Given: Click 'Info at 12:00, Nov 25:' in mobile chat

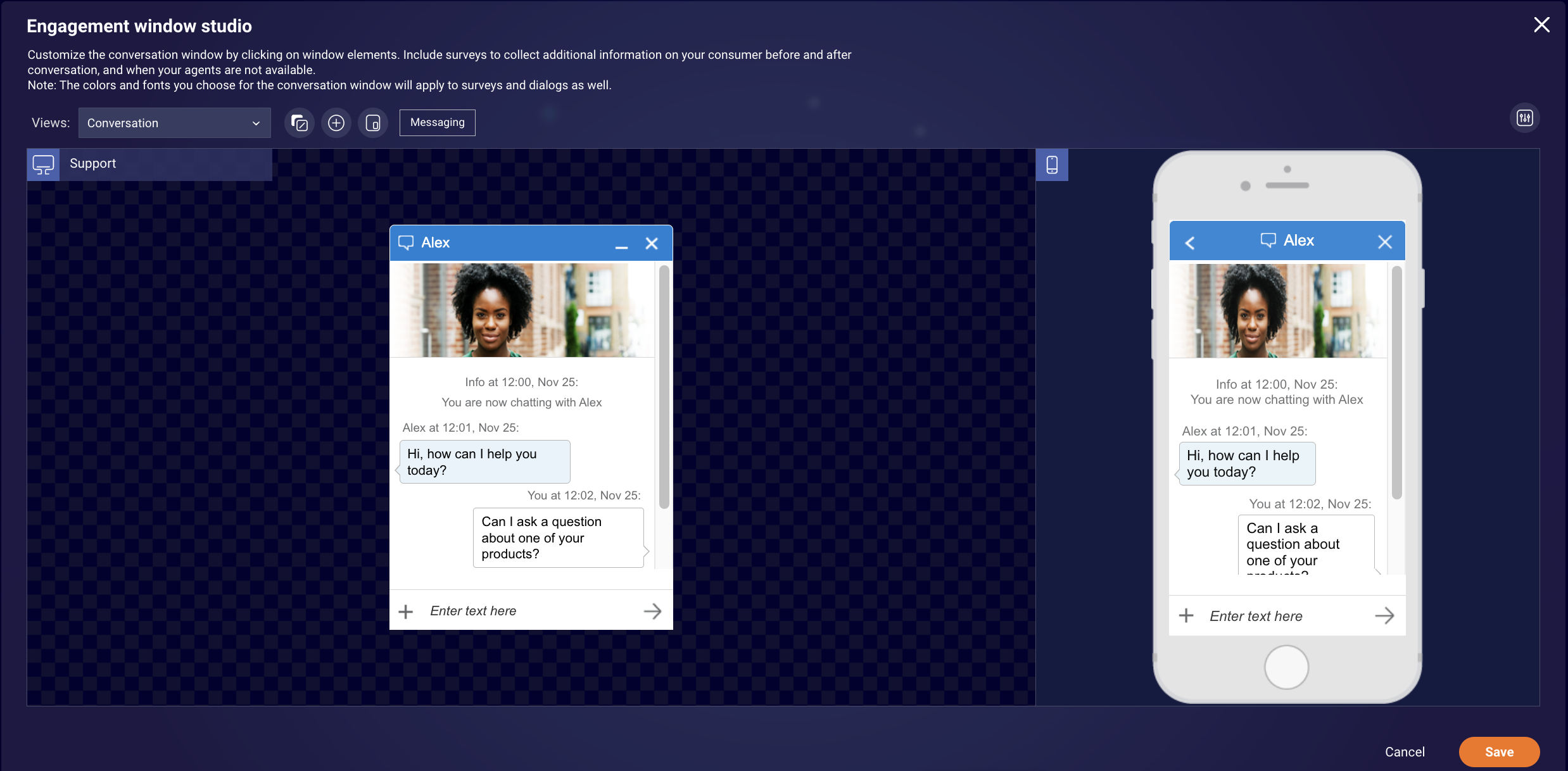Looking at the screenshot, I should coord(1277,384).
